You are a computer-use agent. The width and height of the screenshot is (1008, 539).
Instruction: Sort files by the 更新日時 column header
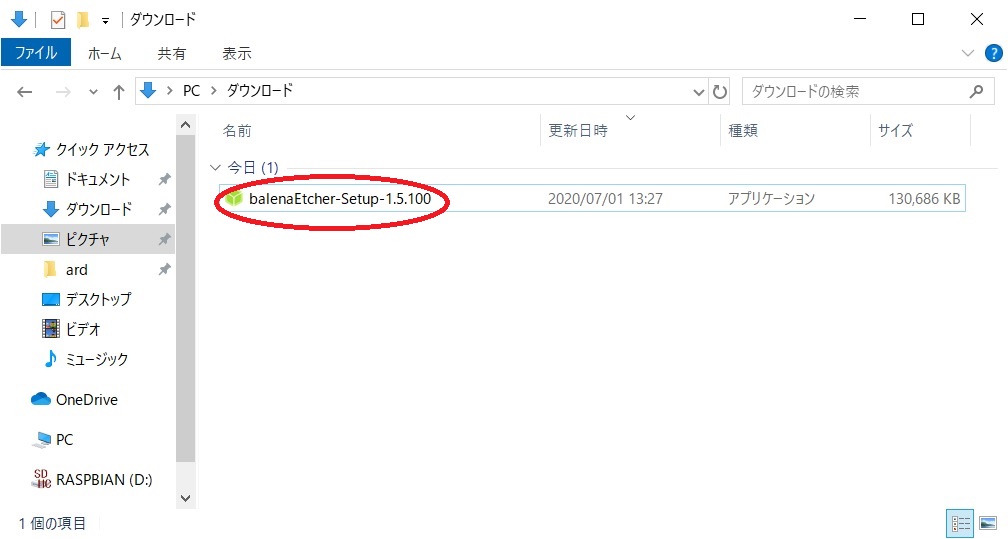[578, 131]
